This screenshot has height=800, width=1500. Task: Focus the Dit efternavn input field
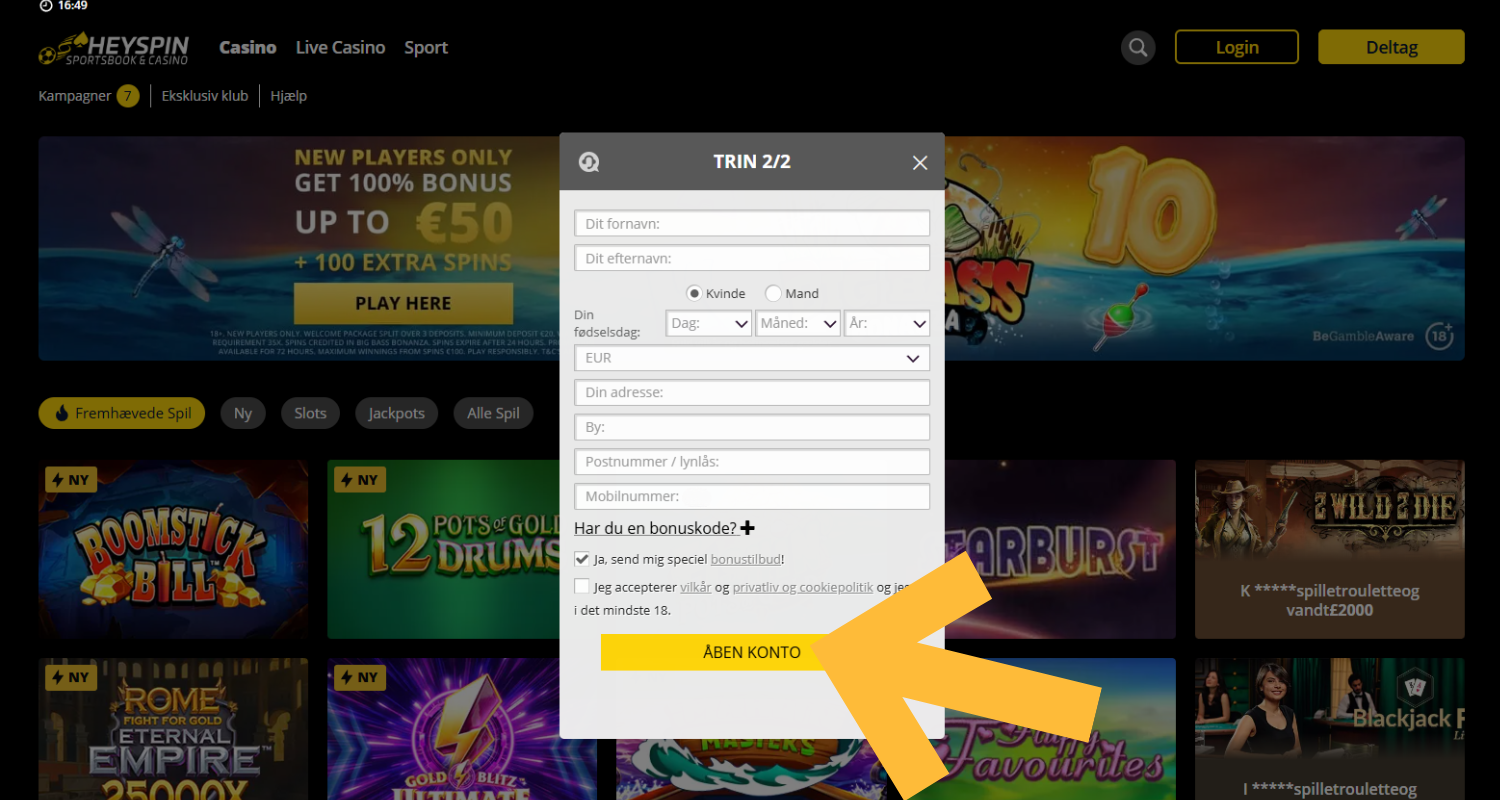[x=752, y=258]
